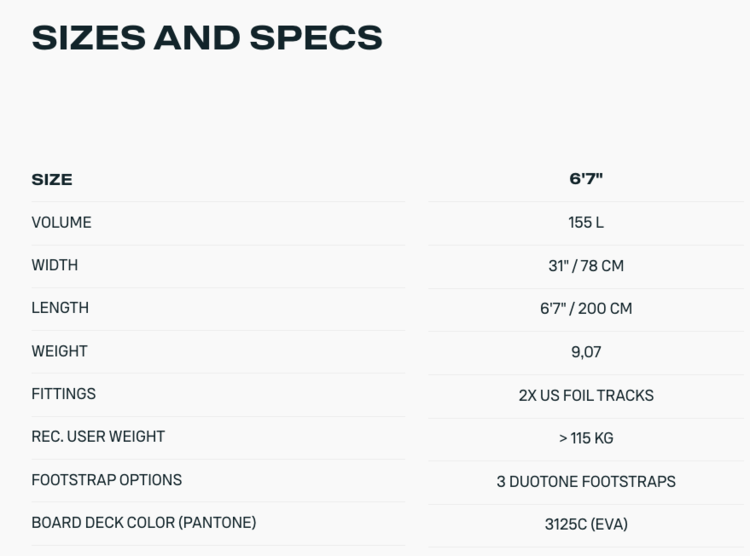Screen dimensions: 750x556
Task: Select the 6'7" size column header
Action: click(586, 180)
